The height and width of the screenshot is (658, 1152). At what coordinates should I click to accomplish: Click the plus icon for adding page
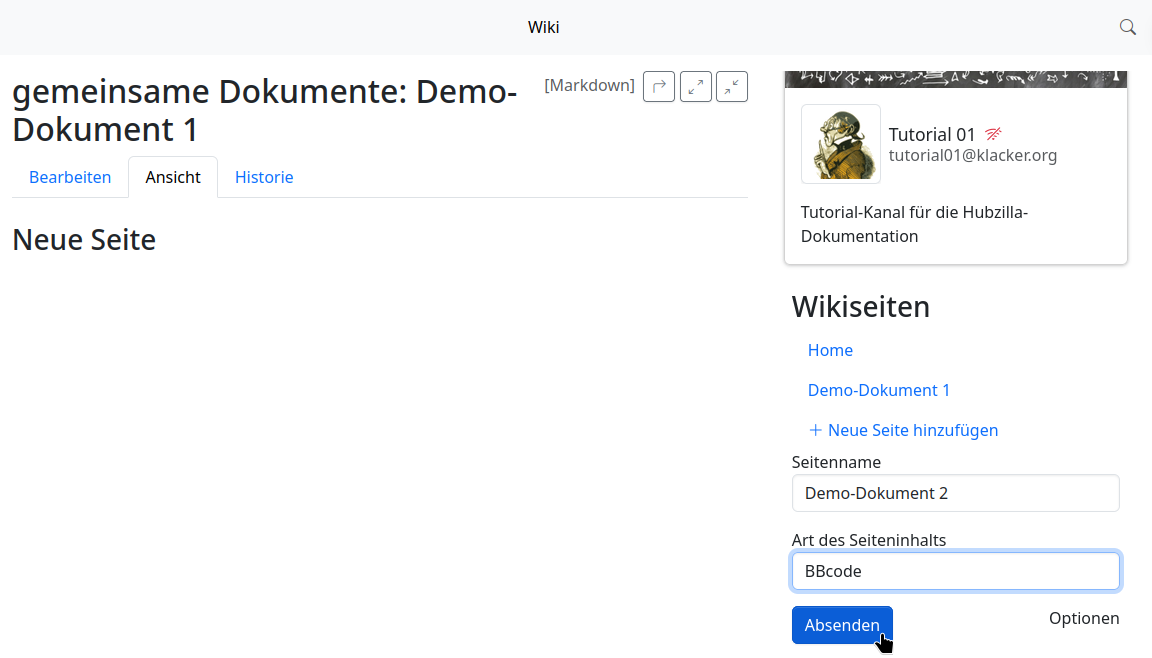pos(815,430)
